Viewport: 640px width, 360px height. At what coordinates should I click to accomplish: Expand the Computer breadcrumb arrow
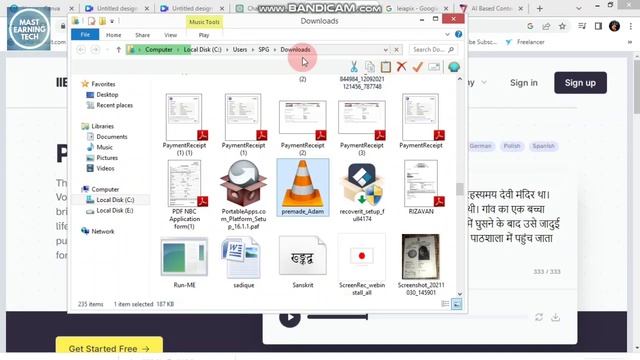tap(178, 50)
